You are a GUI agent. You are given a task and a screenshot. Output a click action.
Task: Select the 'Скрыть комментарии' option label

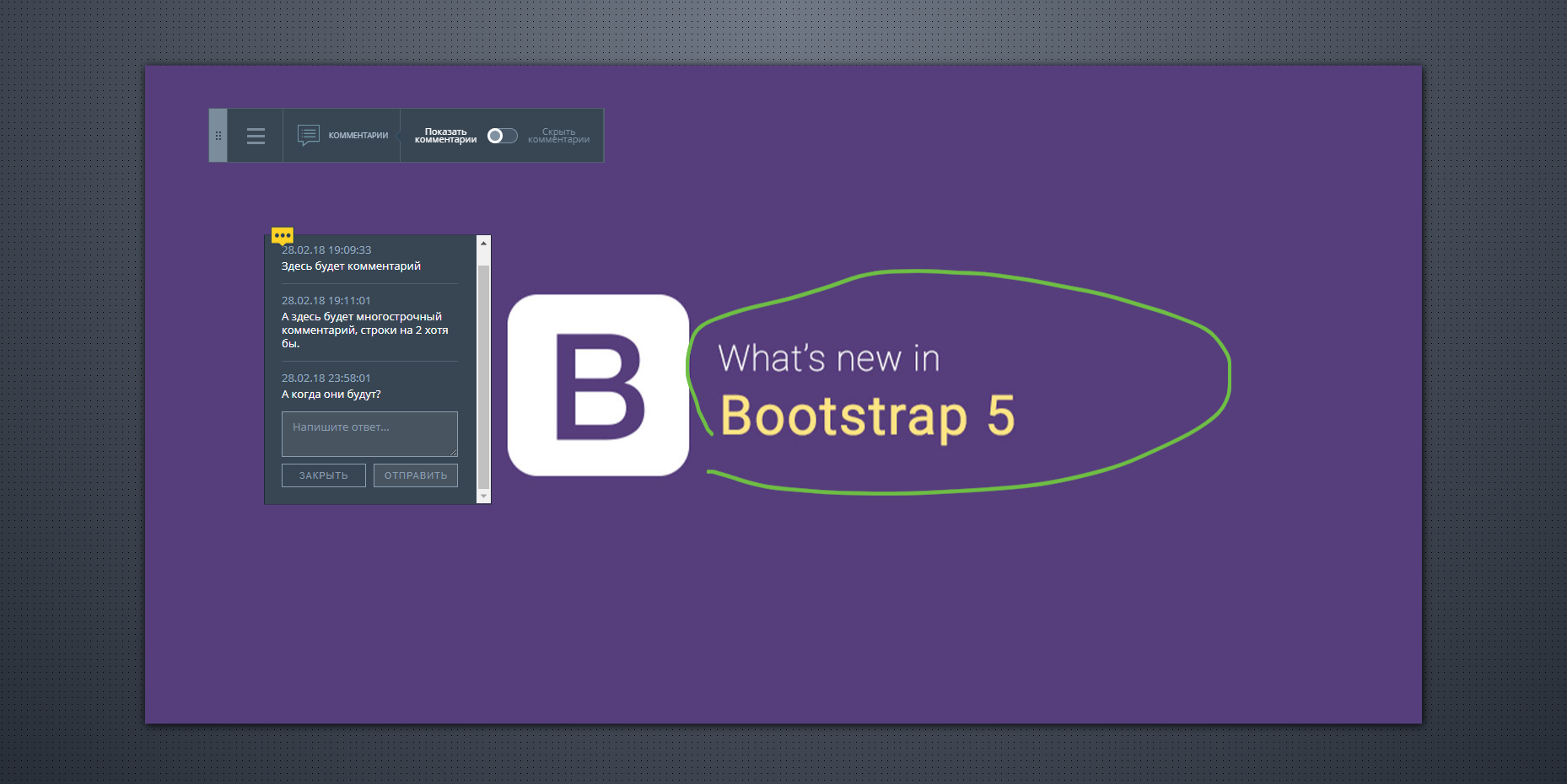click(x=558, y=136)
